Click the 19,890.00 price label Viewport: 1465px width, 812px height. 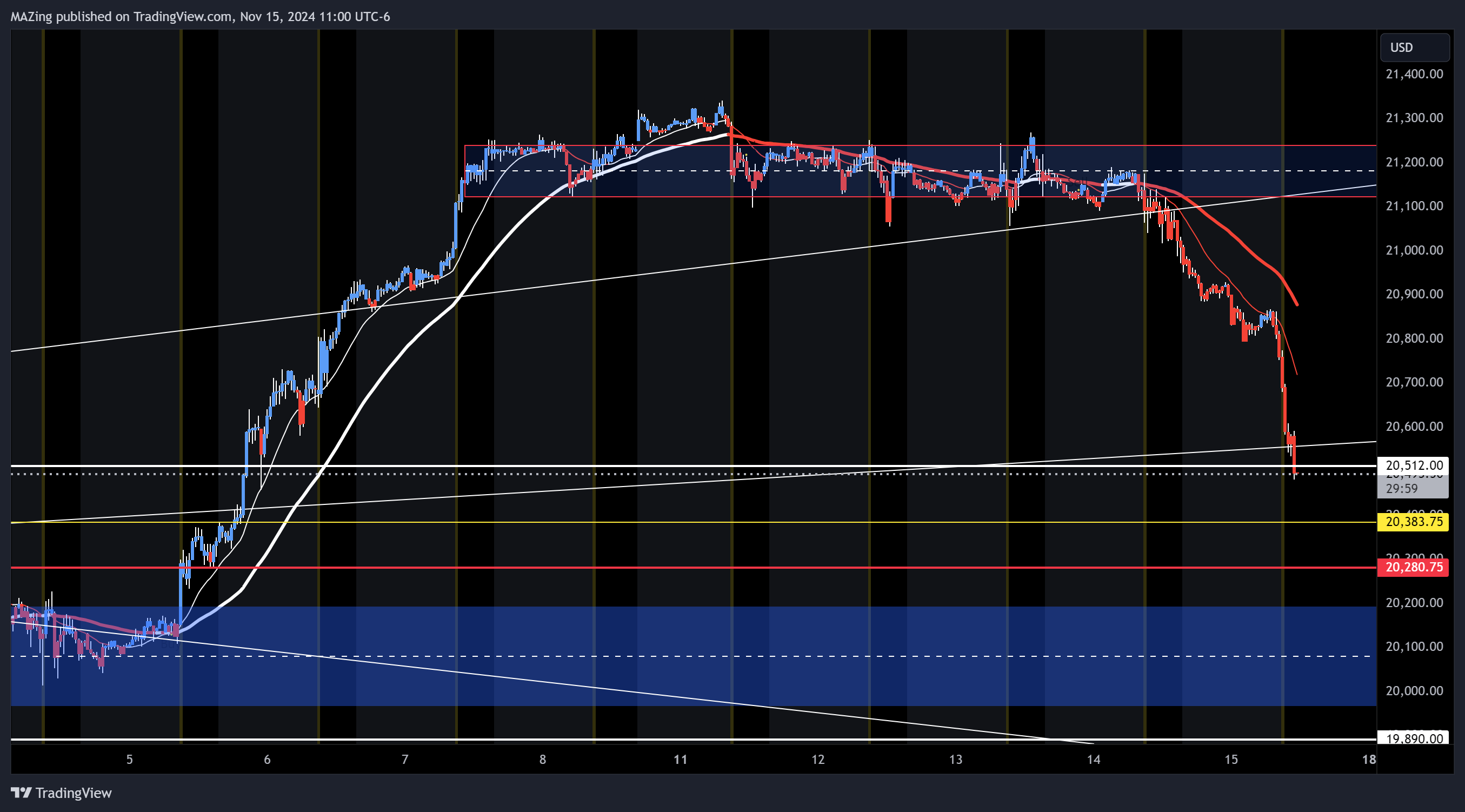(x=1413, y=738)
